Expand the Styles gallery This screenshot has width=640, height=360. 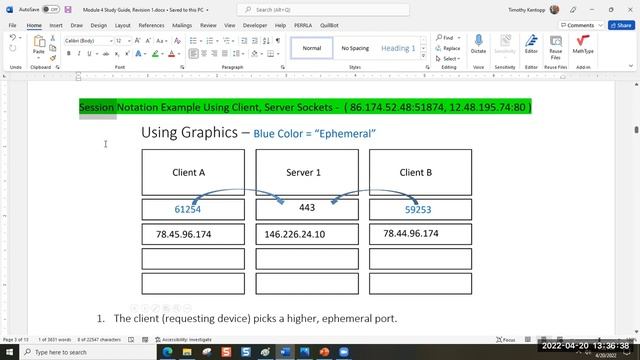click(x=423, y=56)
